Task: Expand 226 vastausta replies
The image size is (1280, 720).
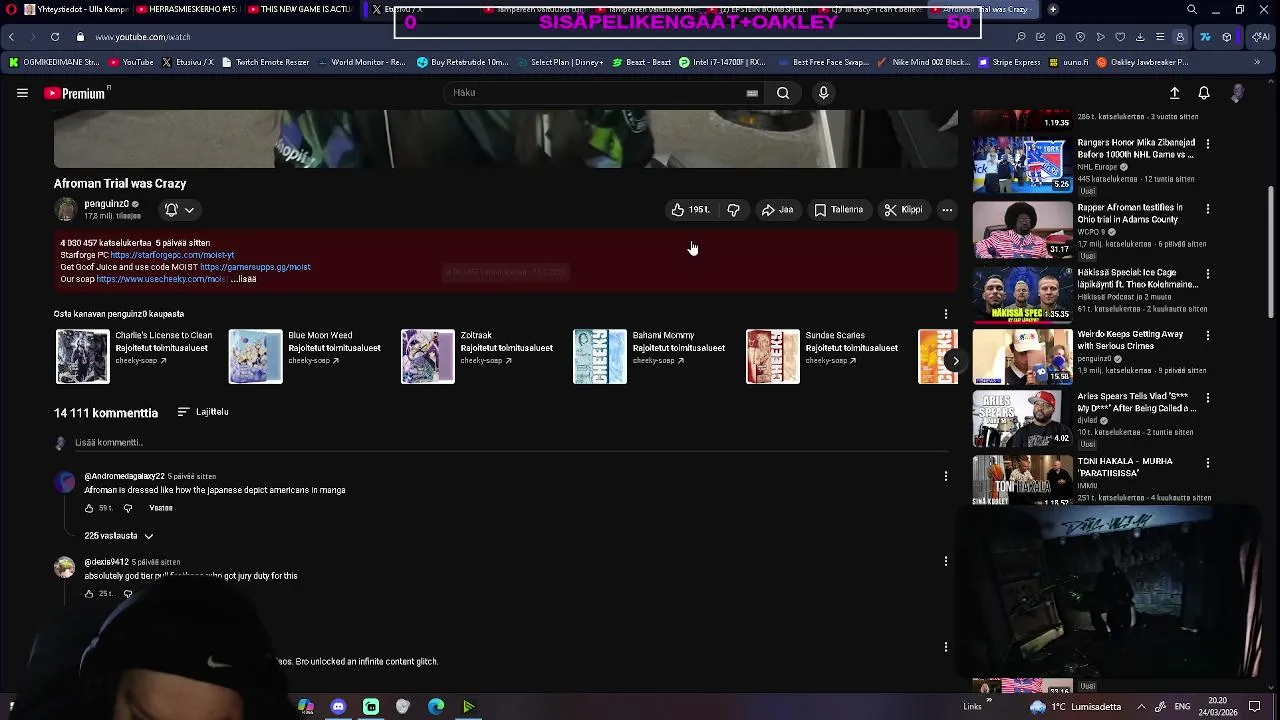Action: tap(119, 536)
